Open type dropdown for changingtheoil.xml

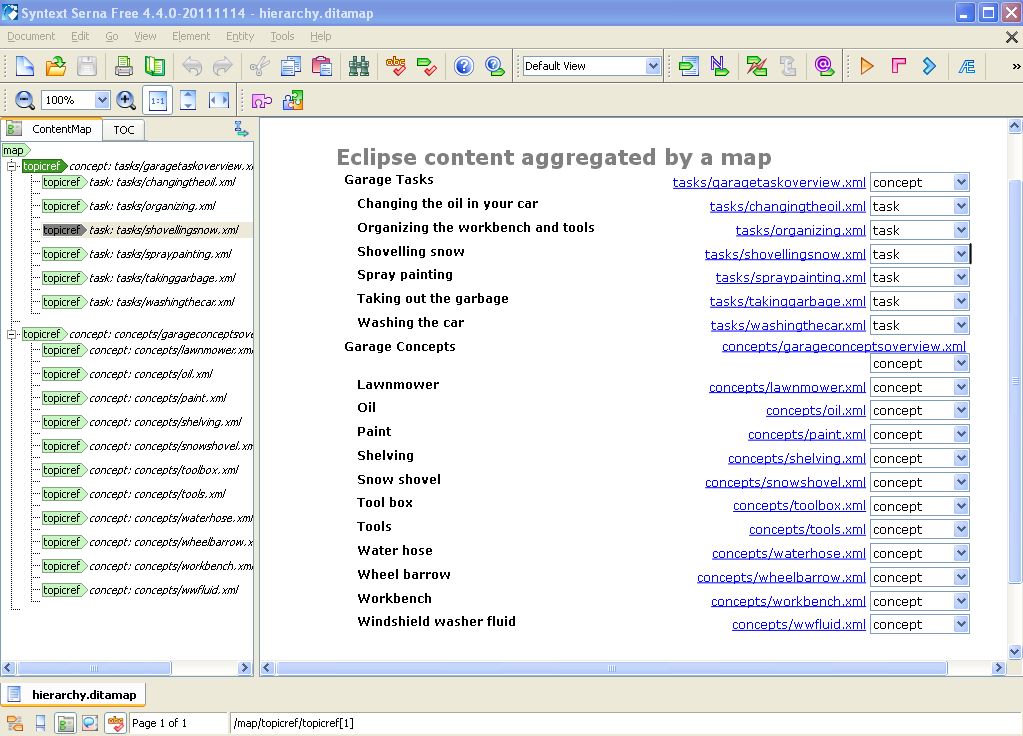click(x=960, y=206)
